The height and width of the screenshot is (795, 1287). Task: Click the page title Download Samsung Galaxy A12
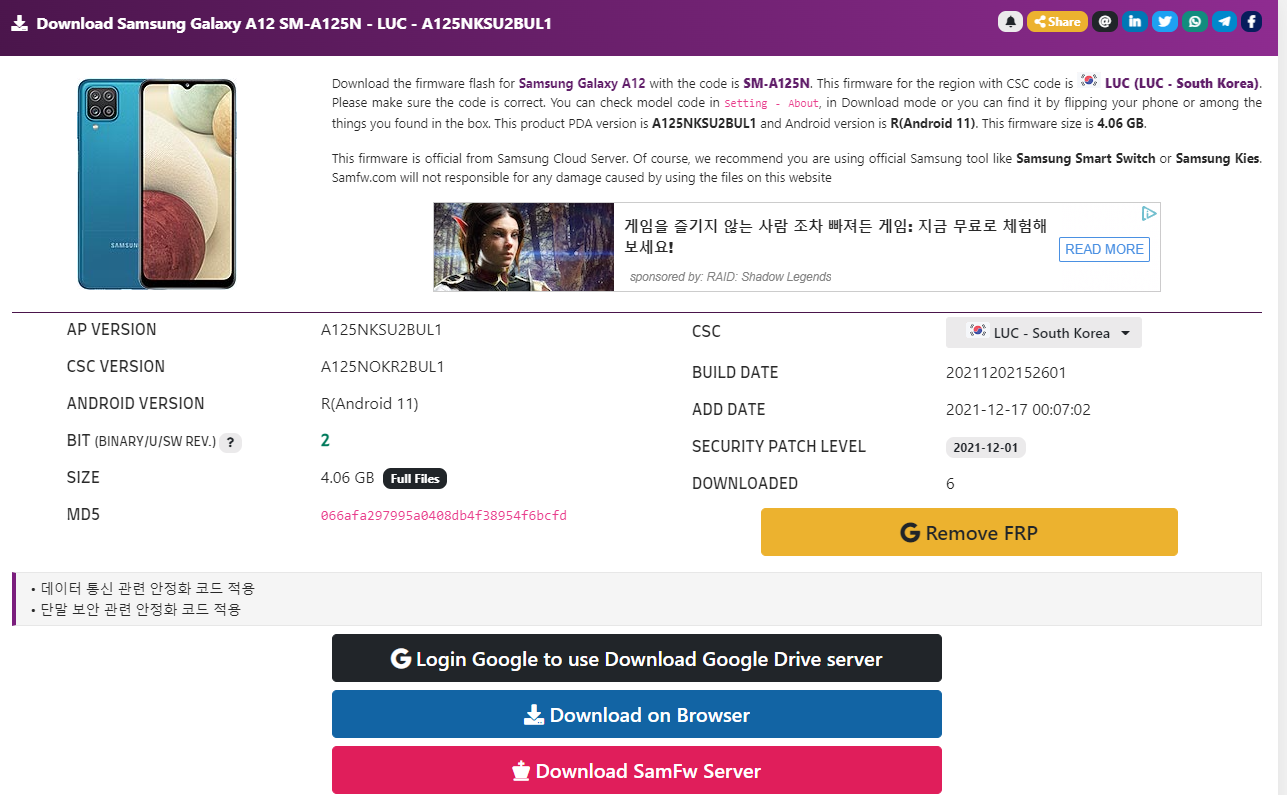coord(294,23)
